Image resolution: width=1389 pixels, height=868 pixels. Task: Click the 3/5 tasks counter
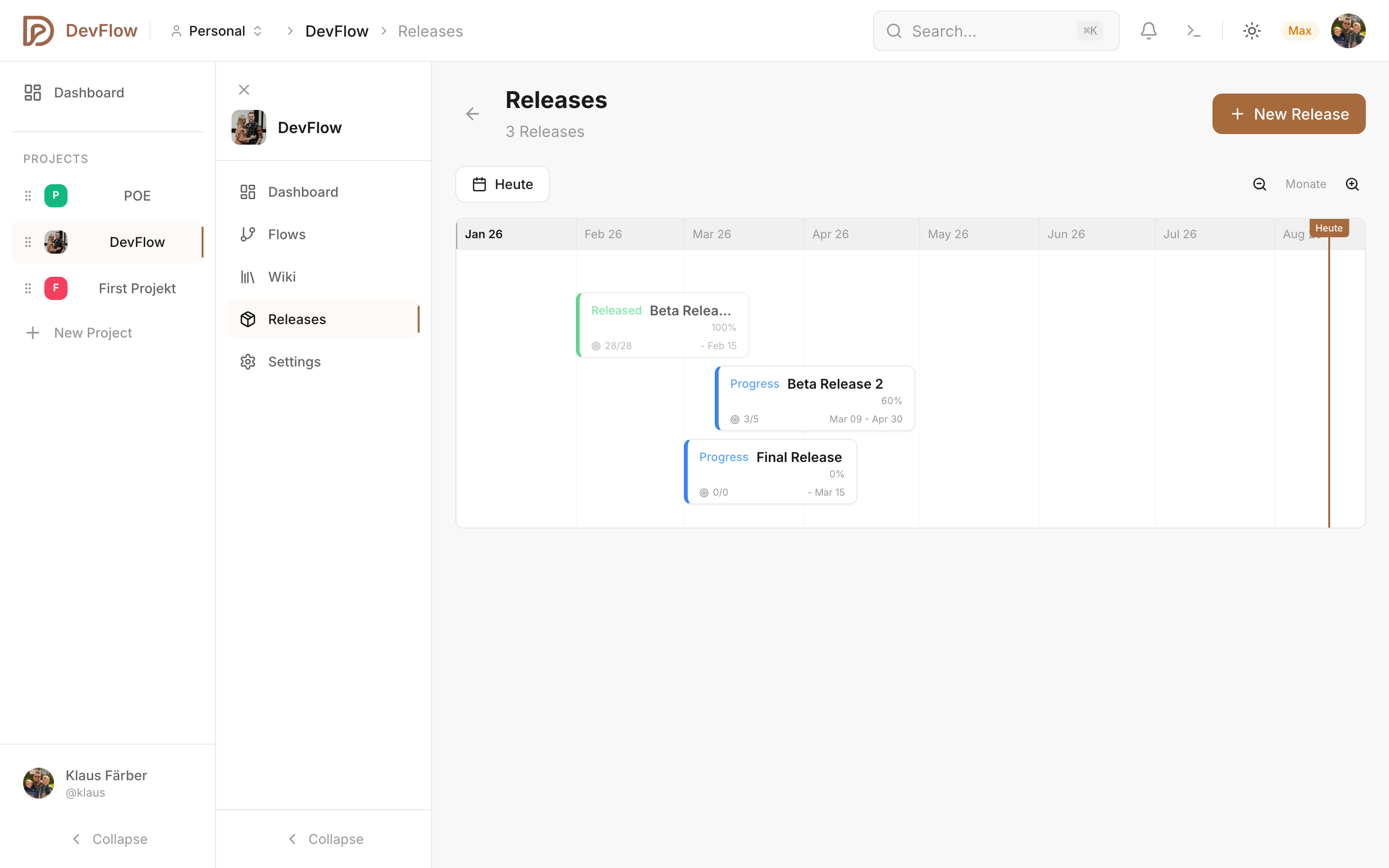click(745, 419)
